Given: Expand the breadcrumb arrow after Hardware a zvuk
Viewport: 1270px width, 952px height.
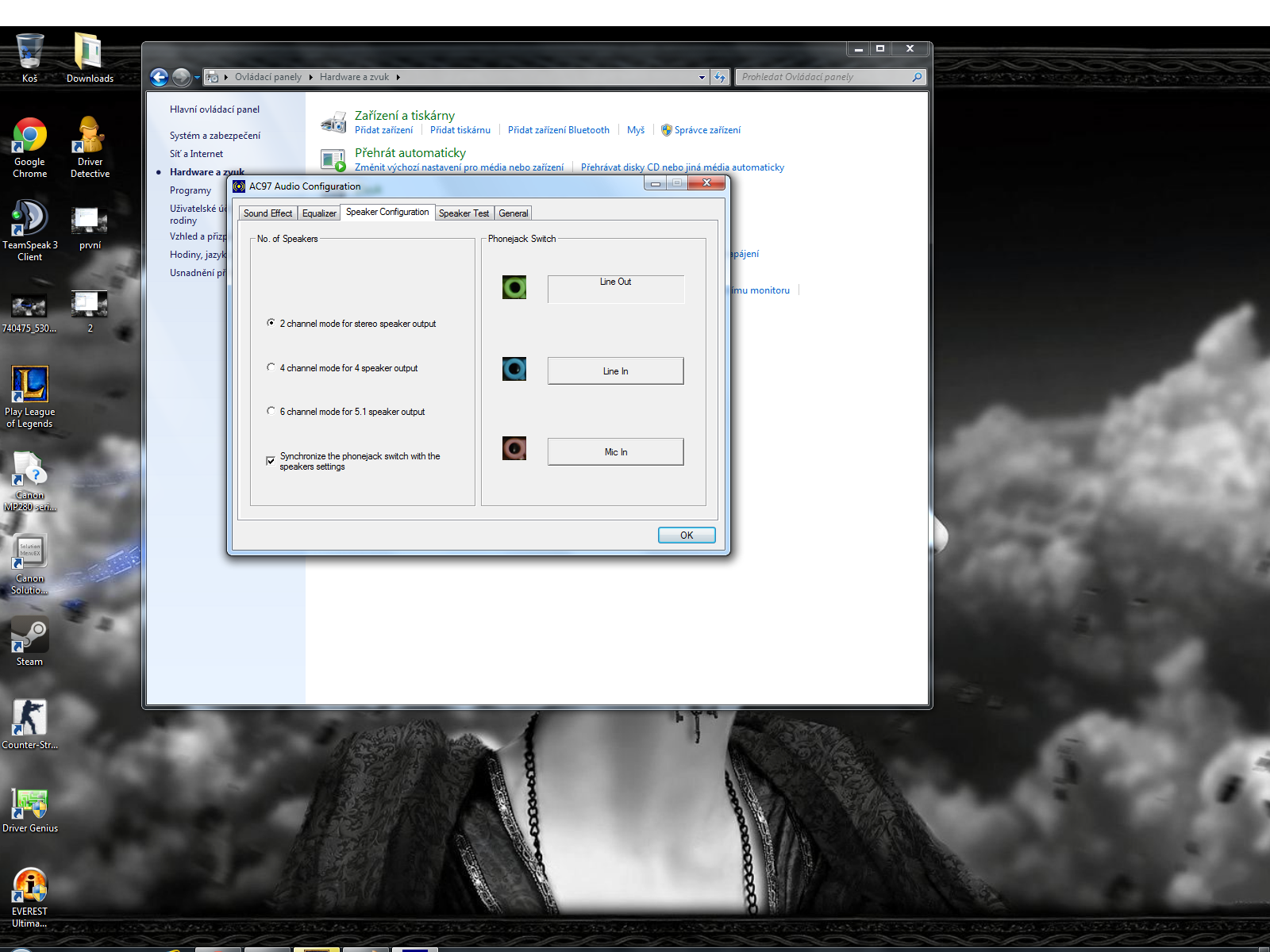Looking at the screenshot, I should (398, 77).
